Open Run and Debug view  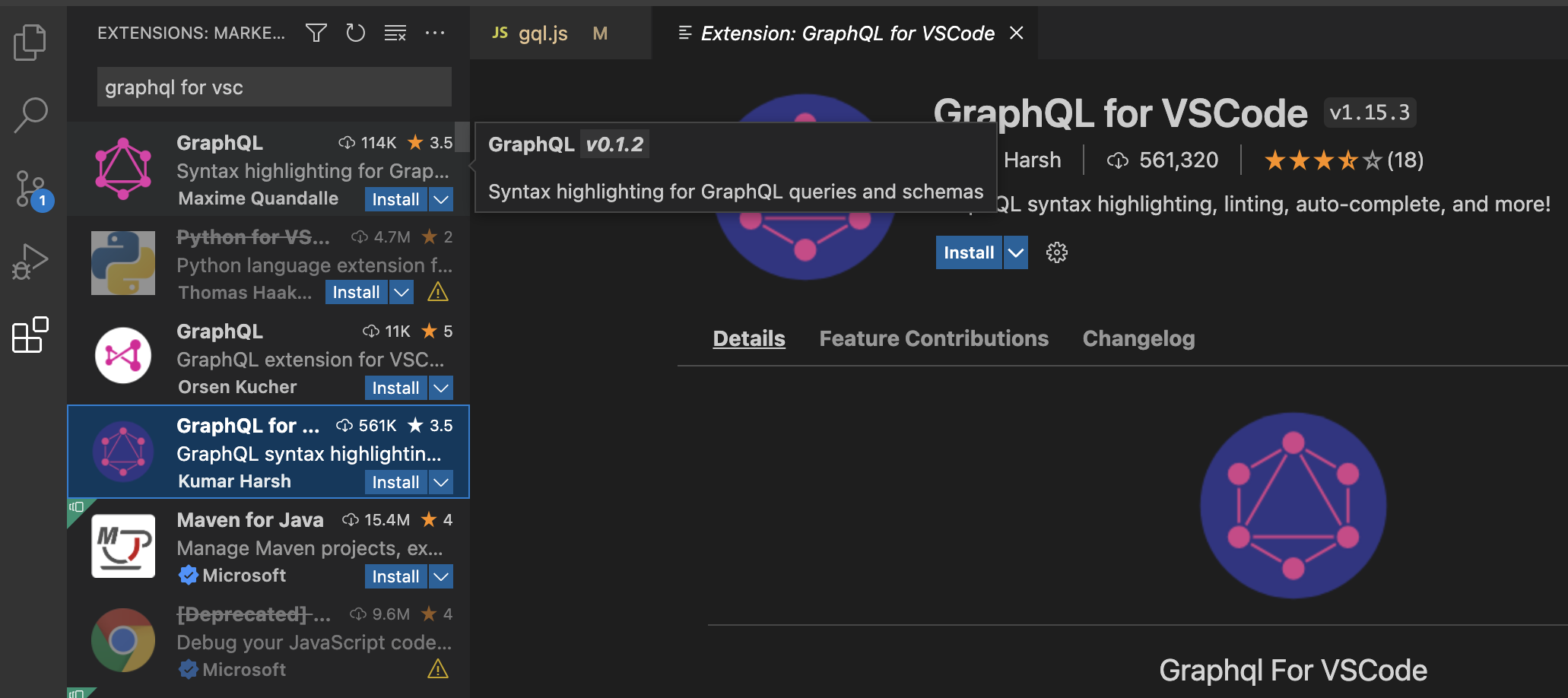coord(30,262)
